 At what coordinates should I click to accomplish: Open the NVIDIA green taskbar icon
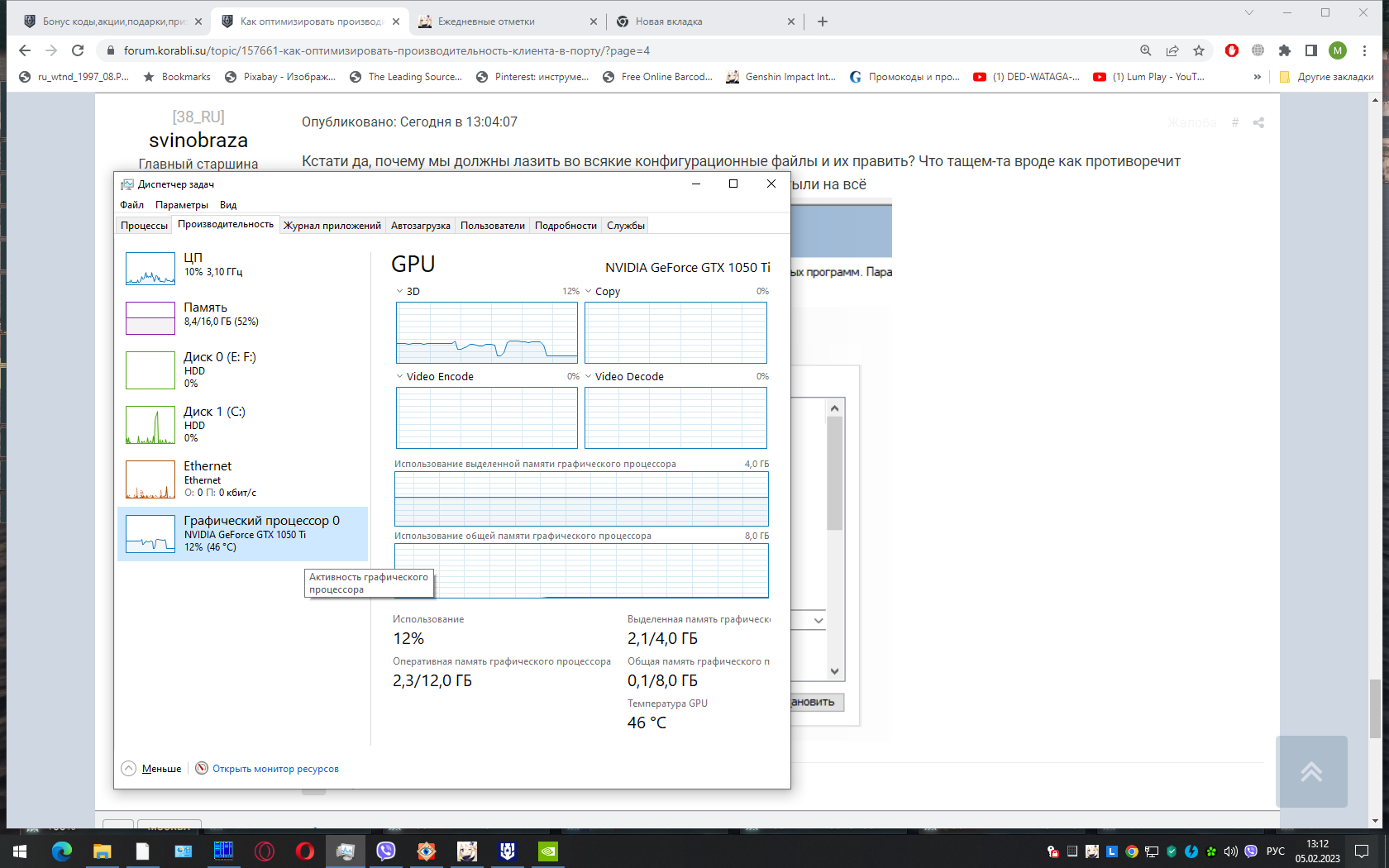tap(548, 851)
